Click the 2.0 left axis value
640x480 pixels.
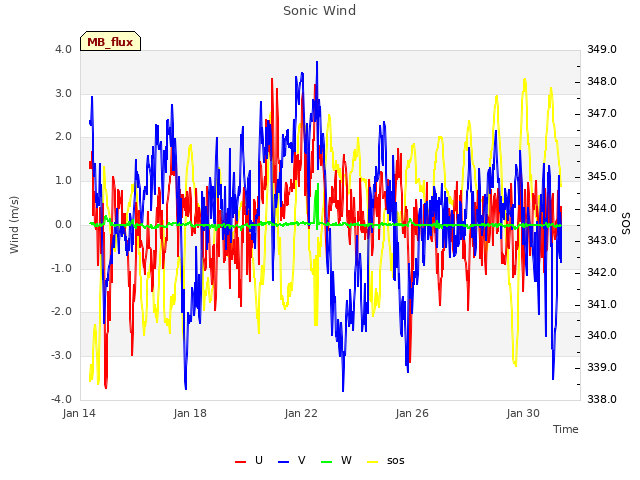pos(64,137)
